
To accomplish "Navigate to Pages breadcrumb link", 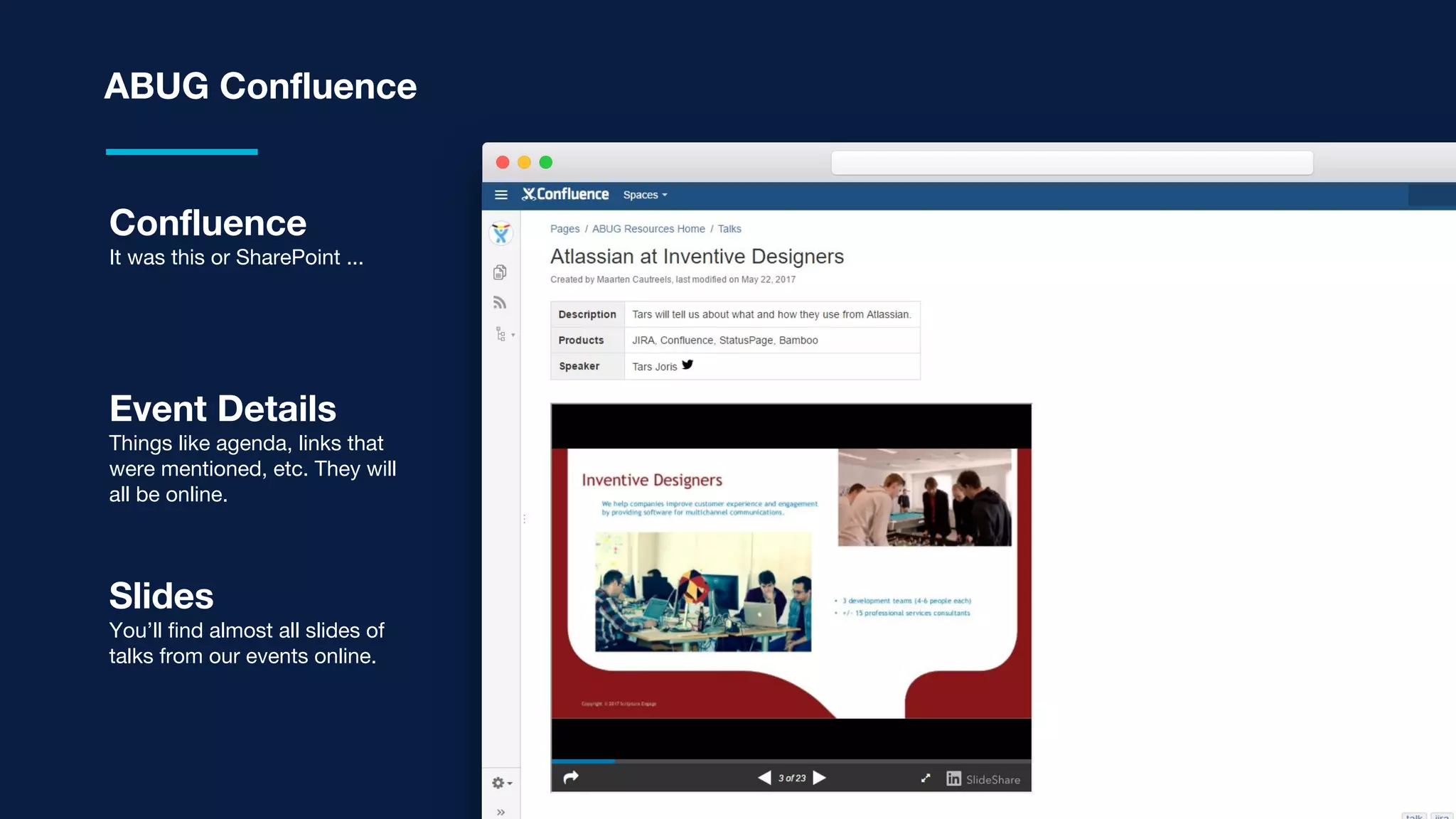I will point(564,229).
